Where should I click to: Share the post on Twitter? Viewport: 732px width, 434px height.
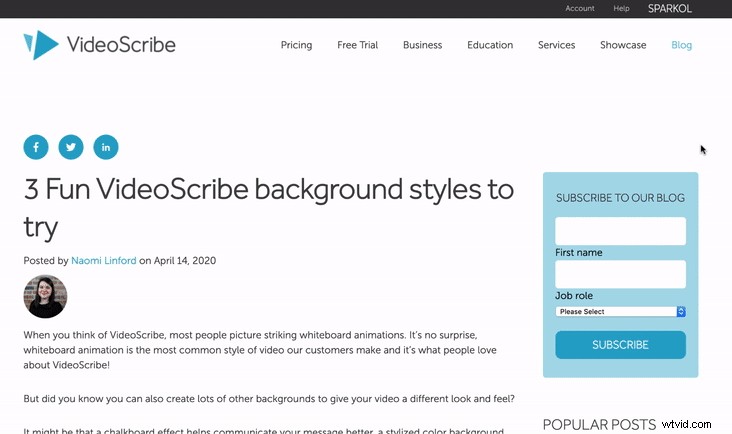coord(71,147)
